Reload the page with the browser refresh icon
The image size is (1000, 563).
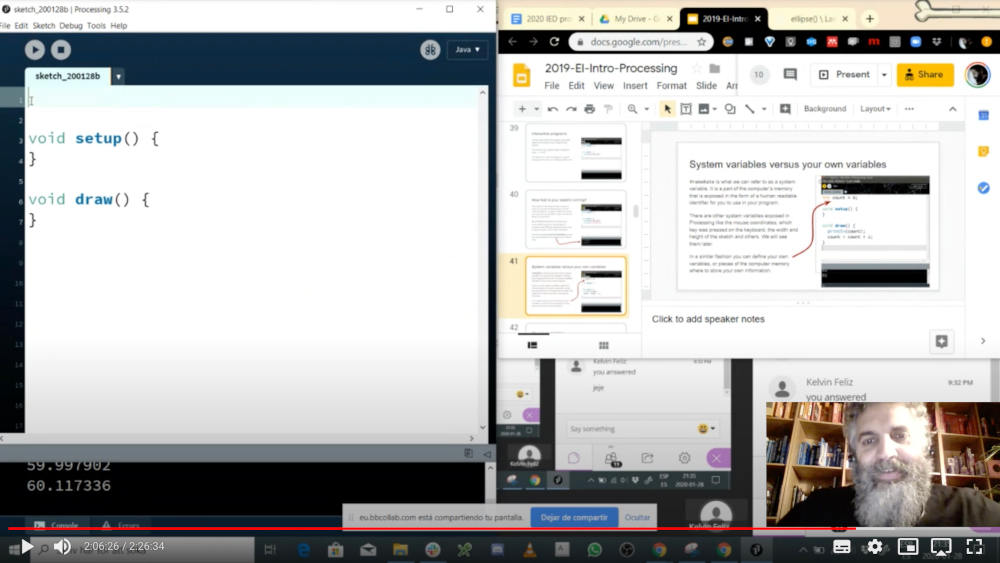point(554,42)
